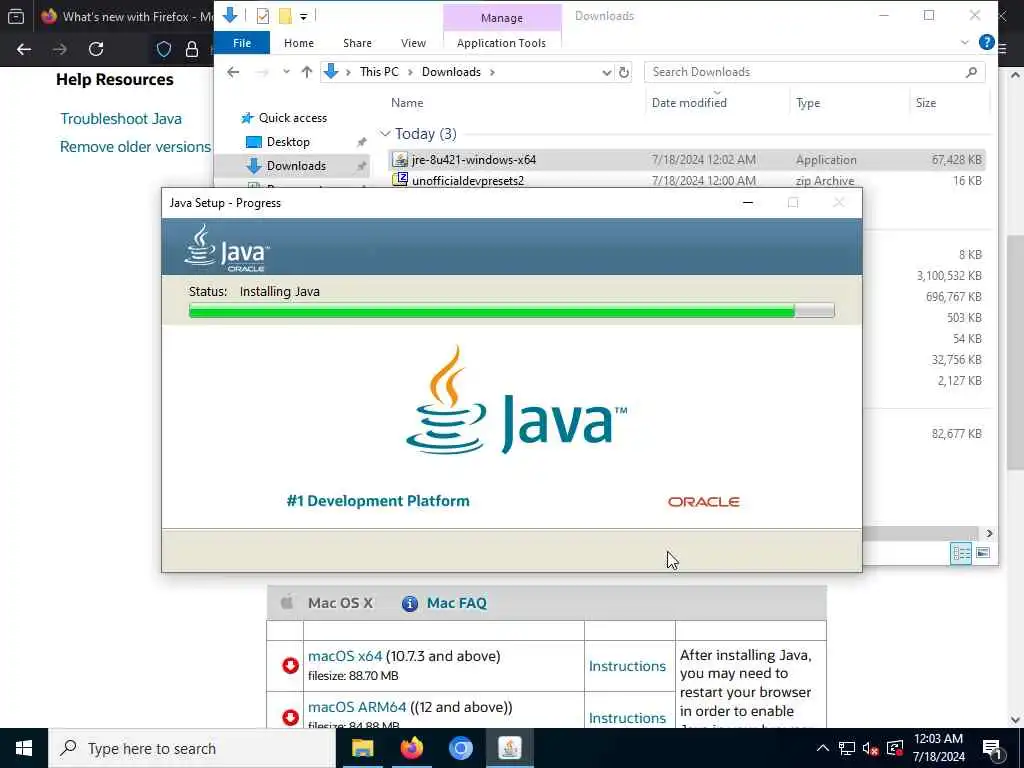Reload the Firefox page
This screenshot has width=1024, height=768.
click(x=96, y=49)
